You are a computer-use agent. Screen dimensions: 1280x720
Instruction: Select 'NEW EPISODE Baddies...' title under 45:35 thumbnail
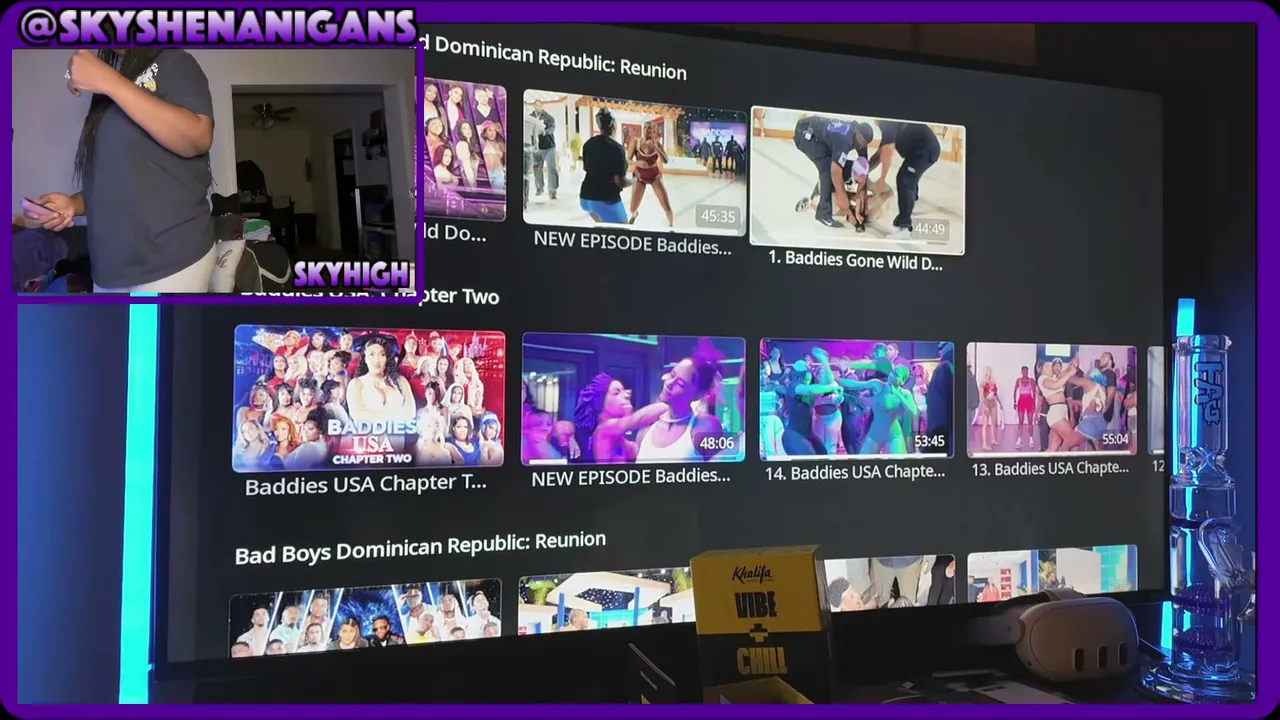point(632,243)
